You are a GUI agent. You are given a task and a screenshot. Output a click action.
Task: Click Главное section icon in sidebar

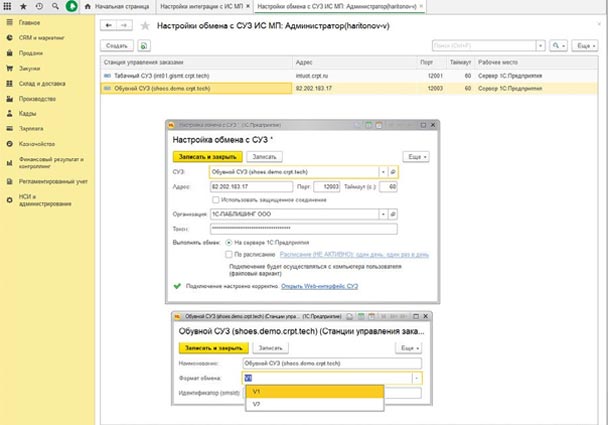[10, 22]
